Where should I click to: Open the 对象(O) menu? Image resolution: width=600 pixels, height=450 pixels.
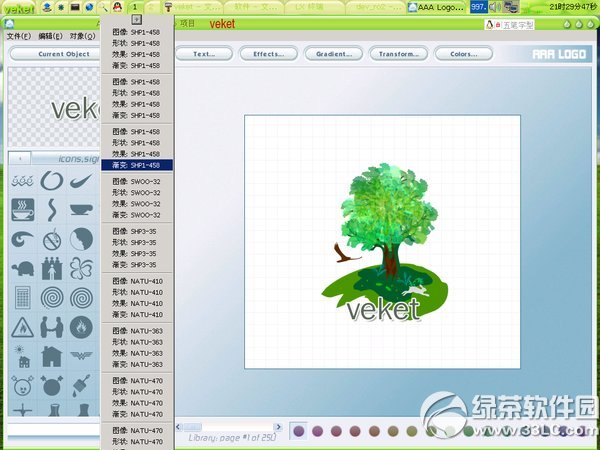pos(82,36)
